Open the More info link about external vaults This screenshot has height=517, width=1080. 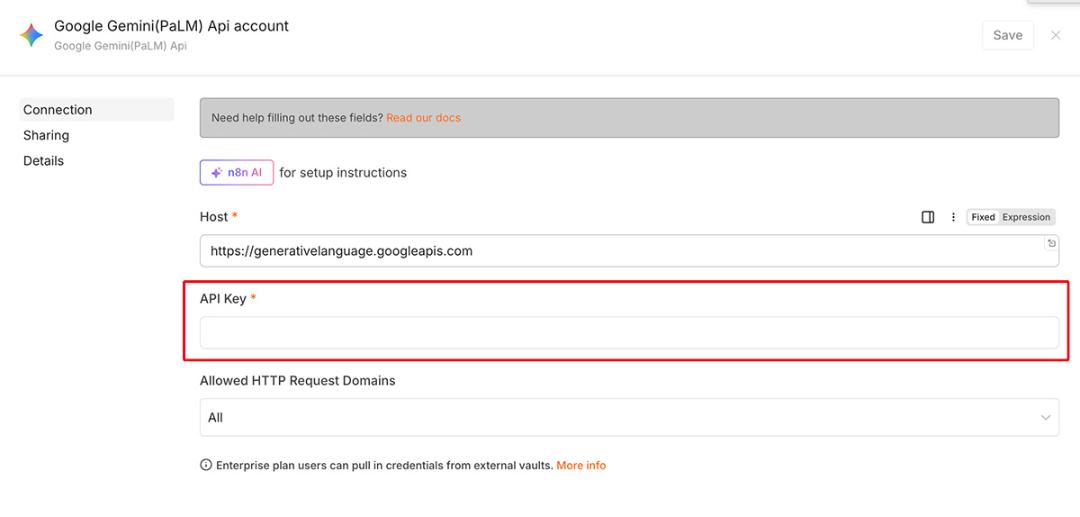[x=581, y=465]
